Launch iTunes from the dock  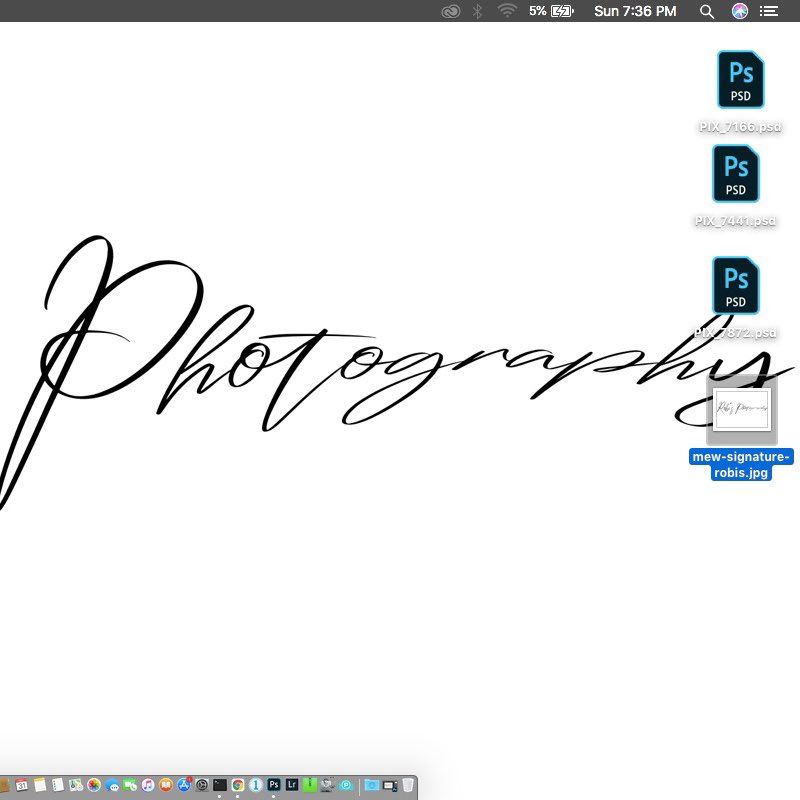pos(147,786)
